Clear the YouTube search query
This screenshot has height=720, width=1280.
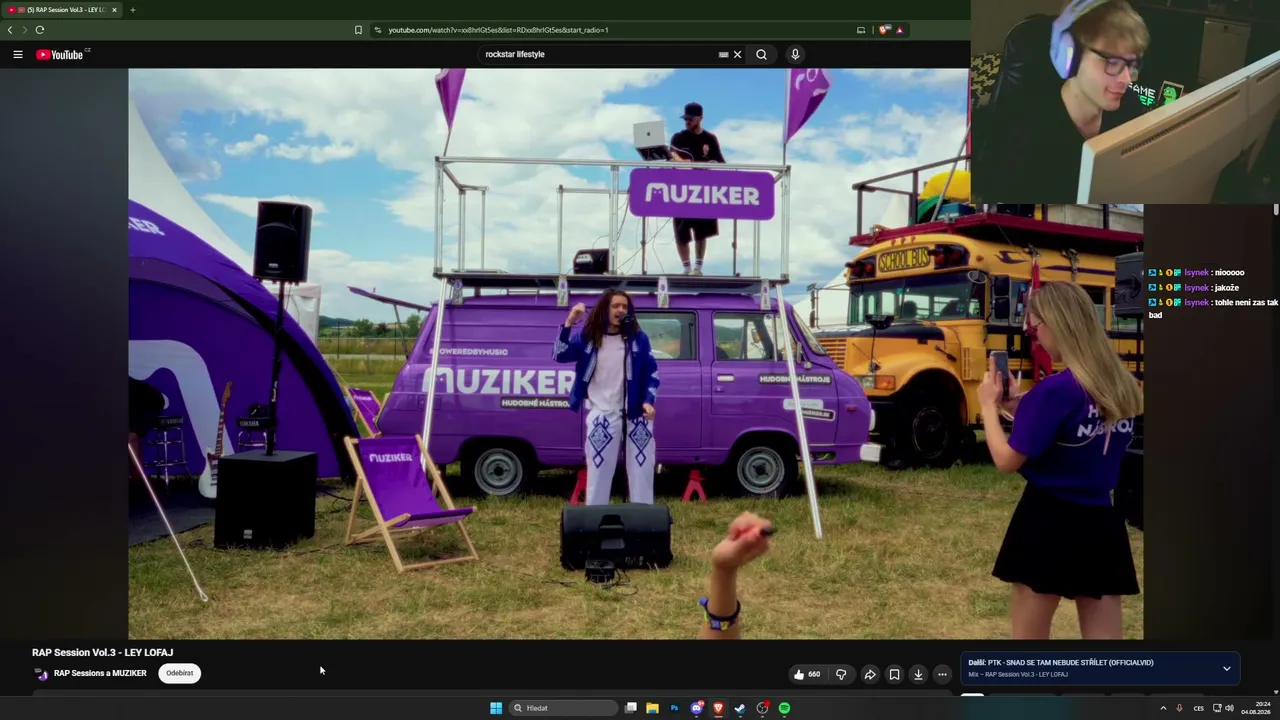tap(738, 54)
